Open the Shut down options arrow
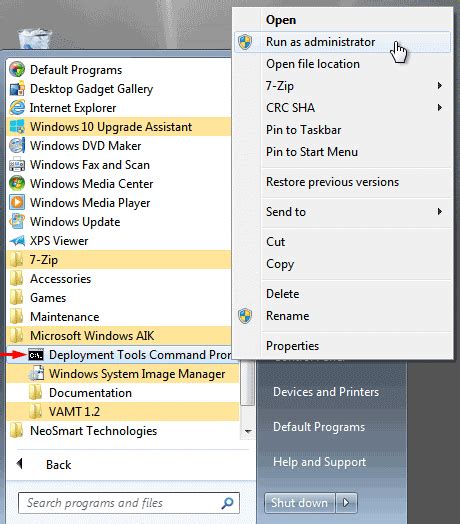This screenshot has width=460, height=524. click(x=346, y=503)
